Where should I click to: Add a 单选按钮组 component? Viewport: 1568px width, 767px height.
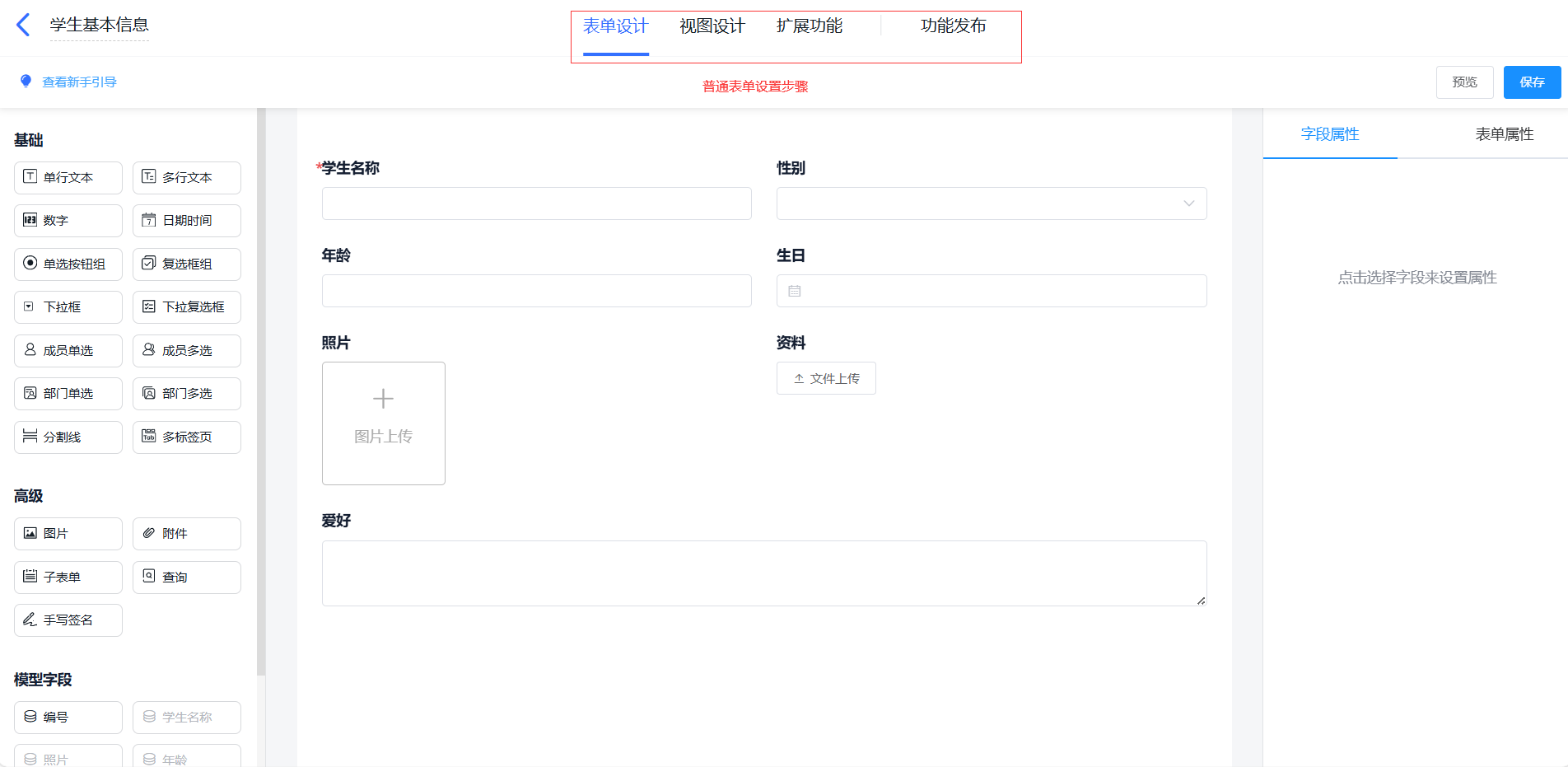click(68, 264)
